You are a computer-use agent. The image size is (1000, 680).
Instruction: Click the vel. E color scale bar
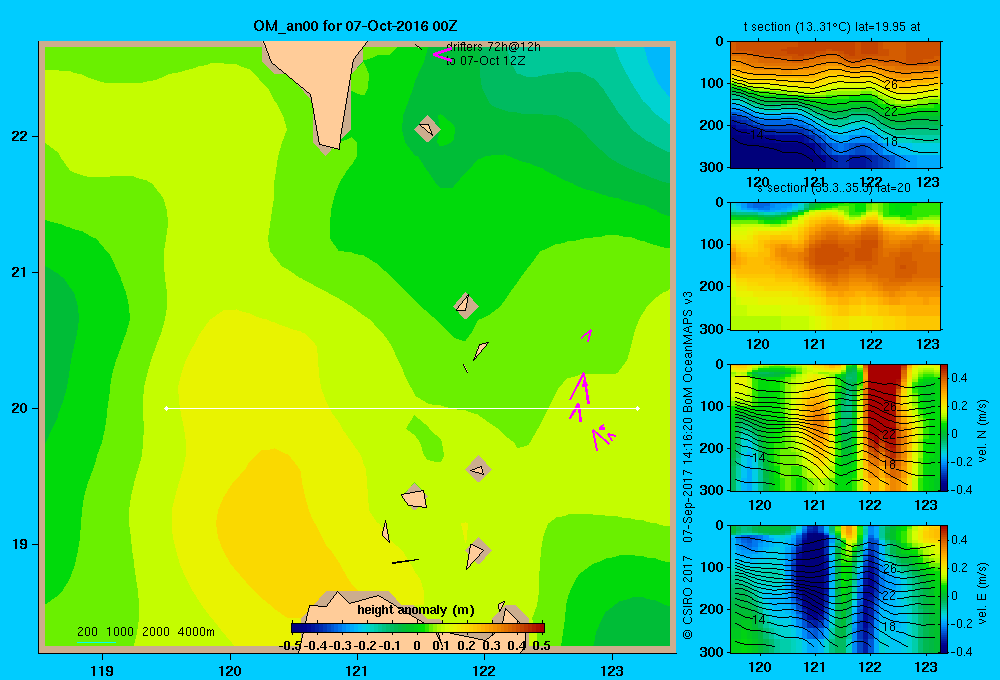tap(944, 589)
